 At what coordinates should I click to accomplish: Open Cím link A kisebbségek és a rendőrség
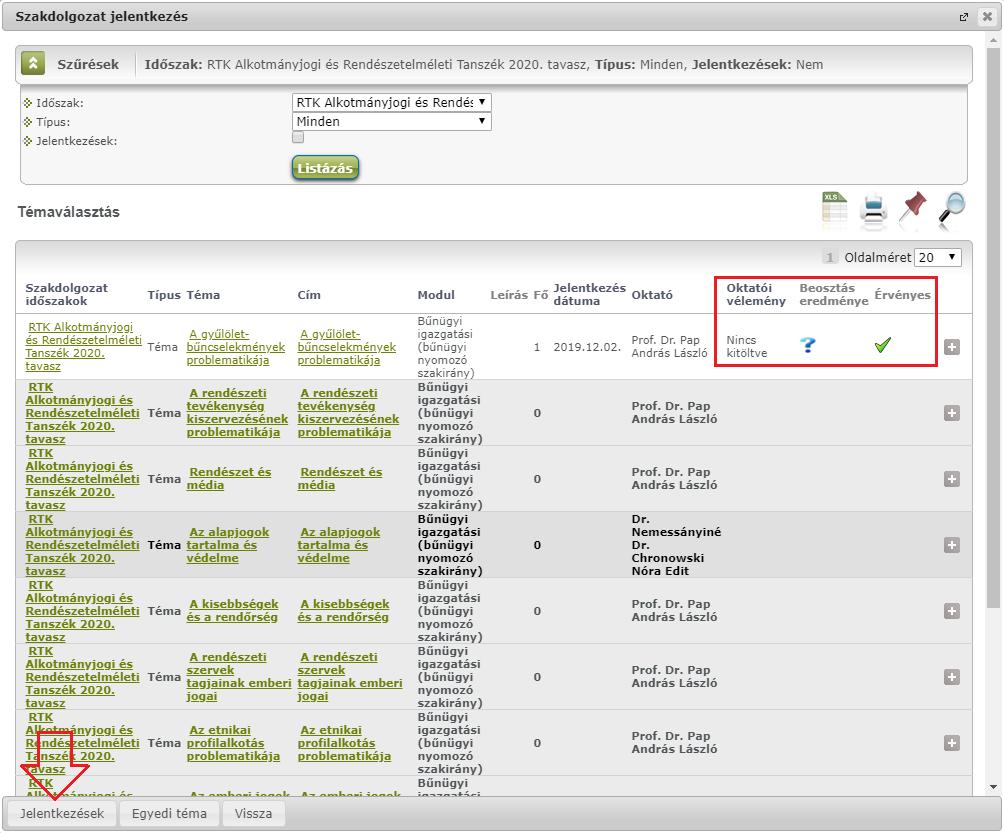344,611
